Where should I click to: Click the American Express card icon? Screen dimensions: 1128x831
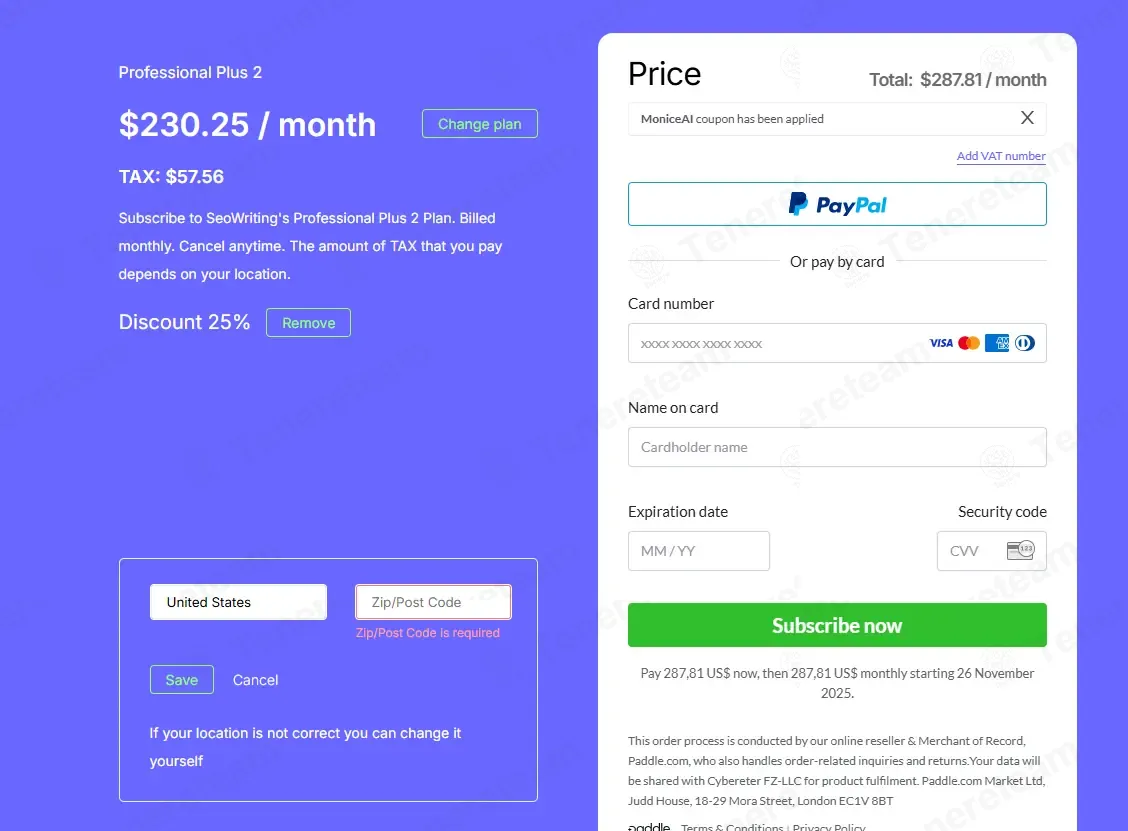click(997, 343)
